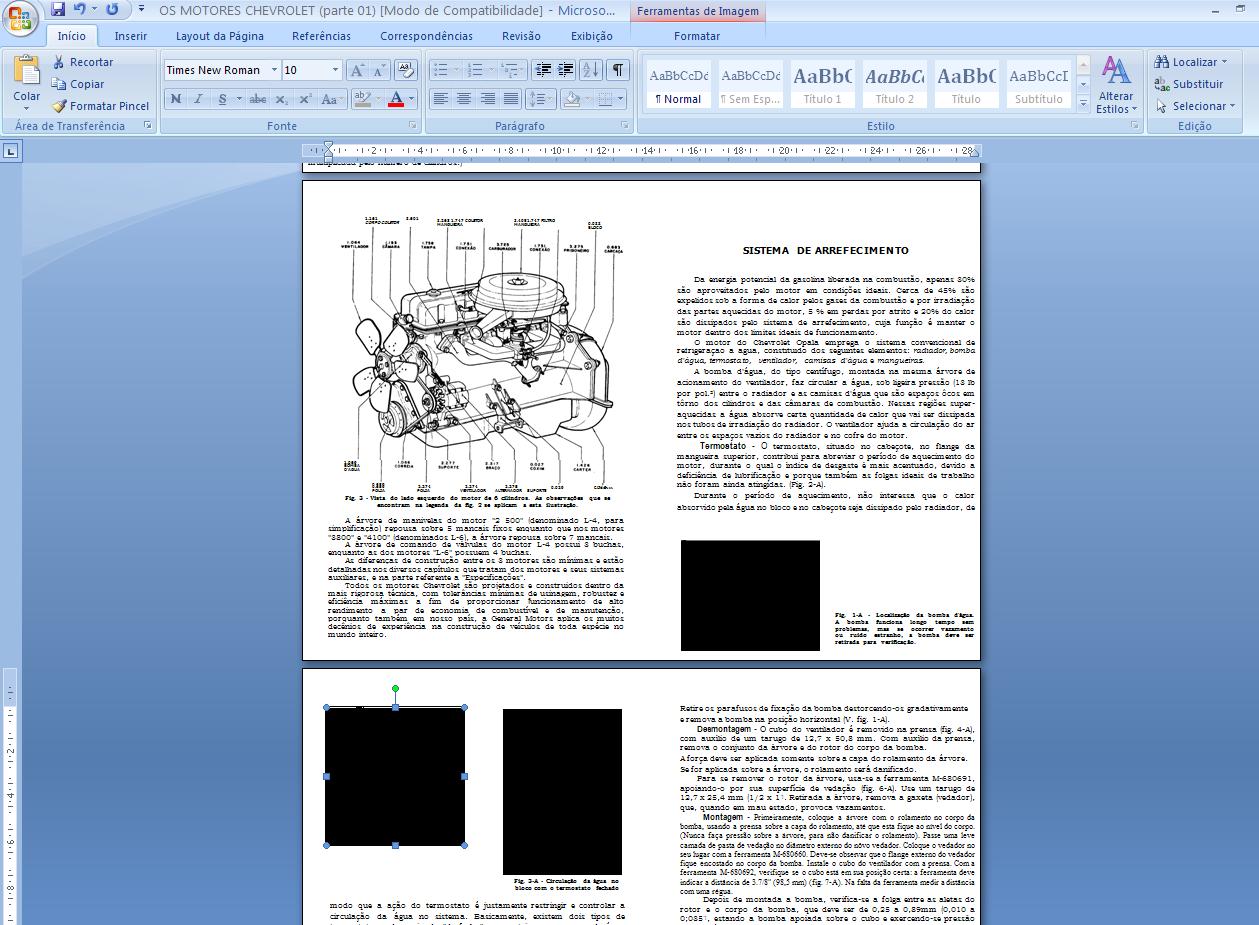Screen dimensions: 1259x925
Task: Open the Parágrafo dialog launcher
Action: point(625,126)
